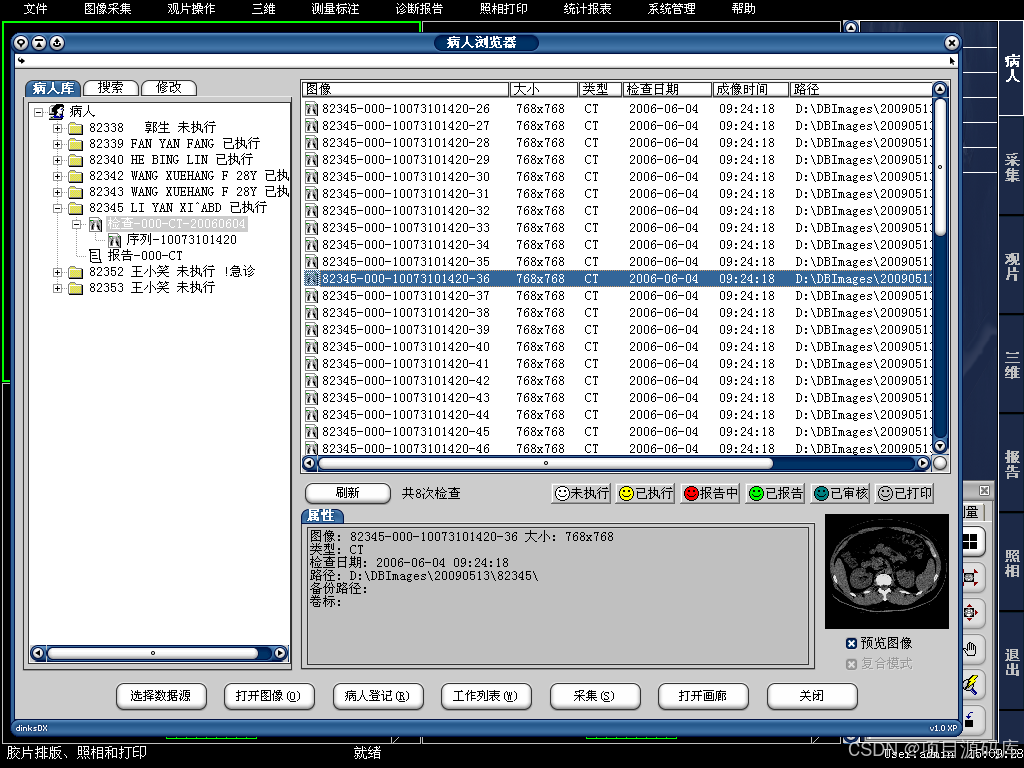This screenshot has height=768, width=1024.
Task: Expand patient 82342 WANG XUEHANG node
Action: pyautogui.click(x=57, y=176)
